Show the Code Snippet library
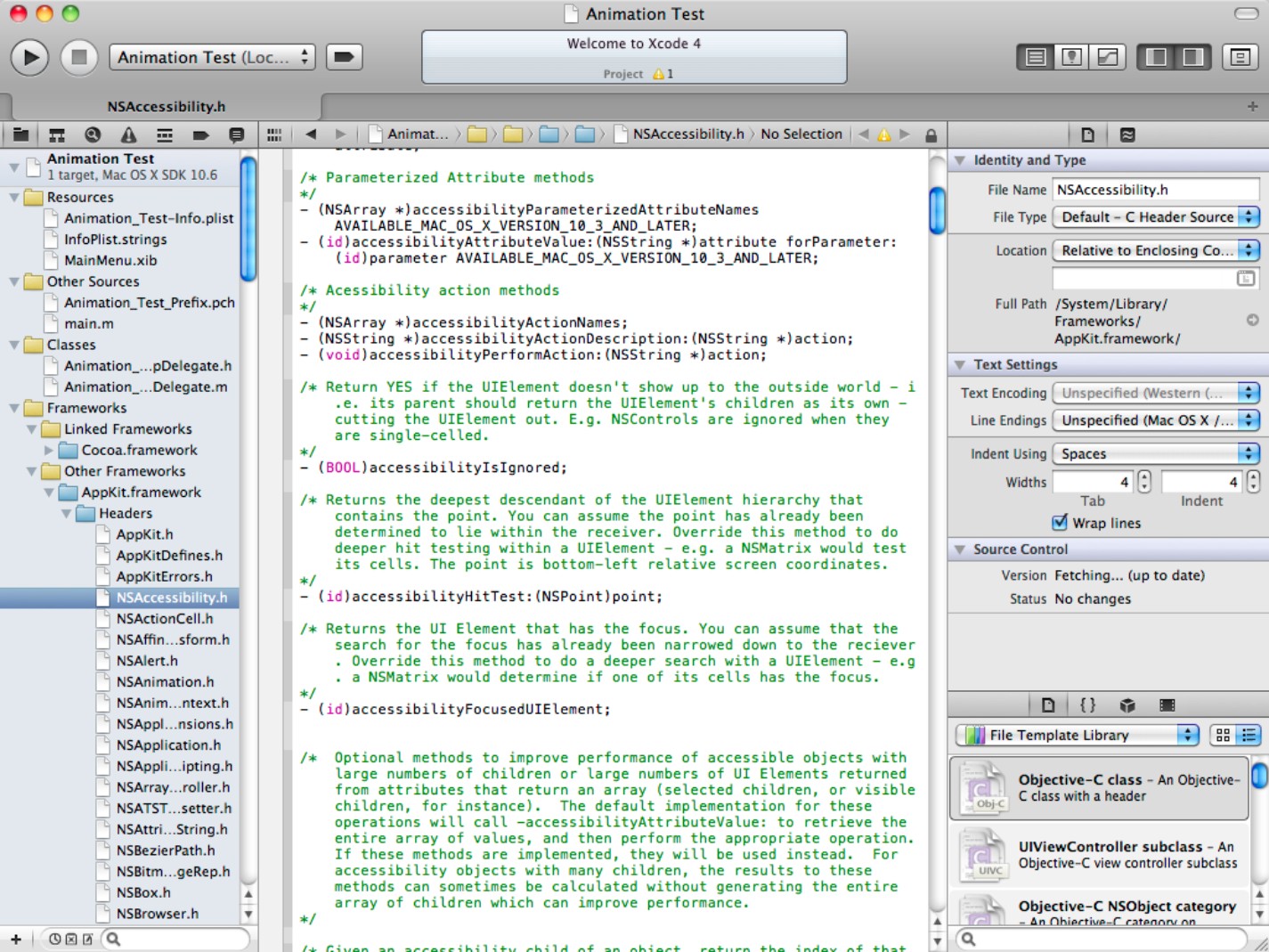 pyautogui.click(x=1087, y=705)
